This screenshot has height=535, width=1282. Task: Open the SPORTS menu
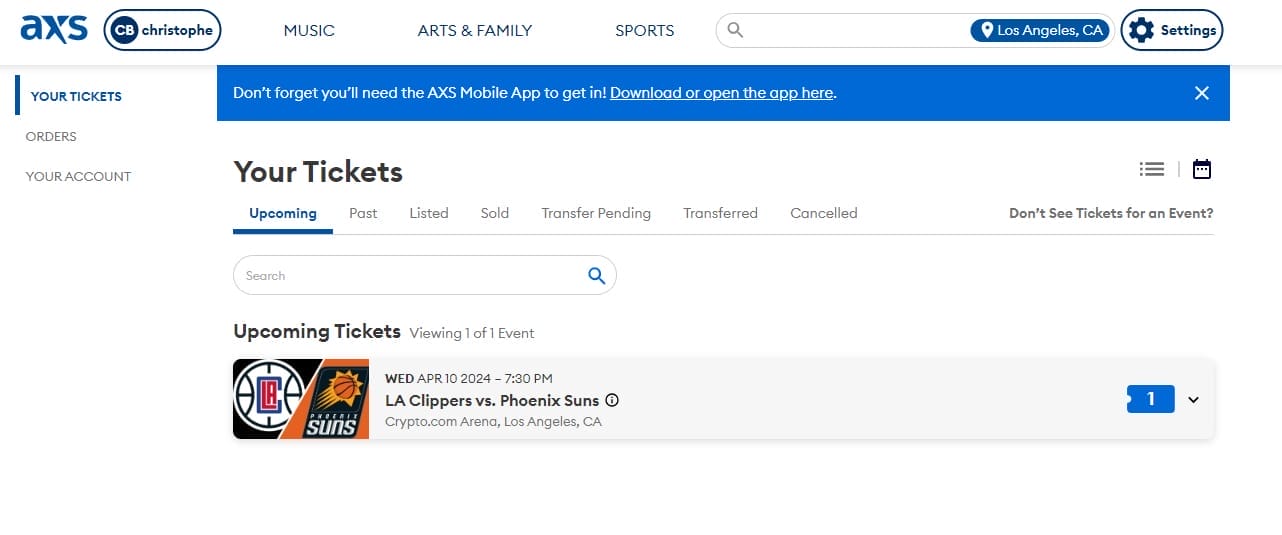(x=644, y=30)
